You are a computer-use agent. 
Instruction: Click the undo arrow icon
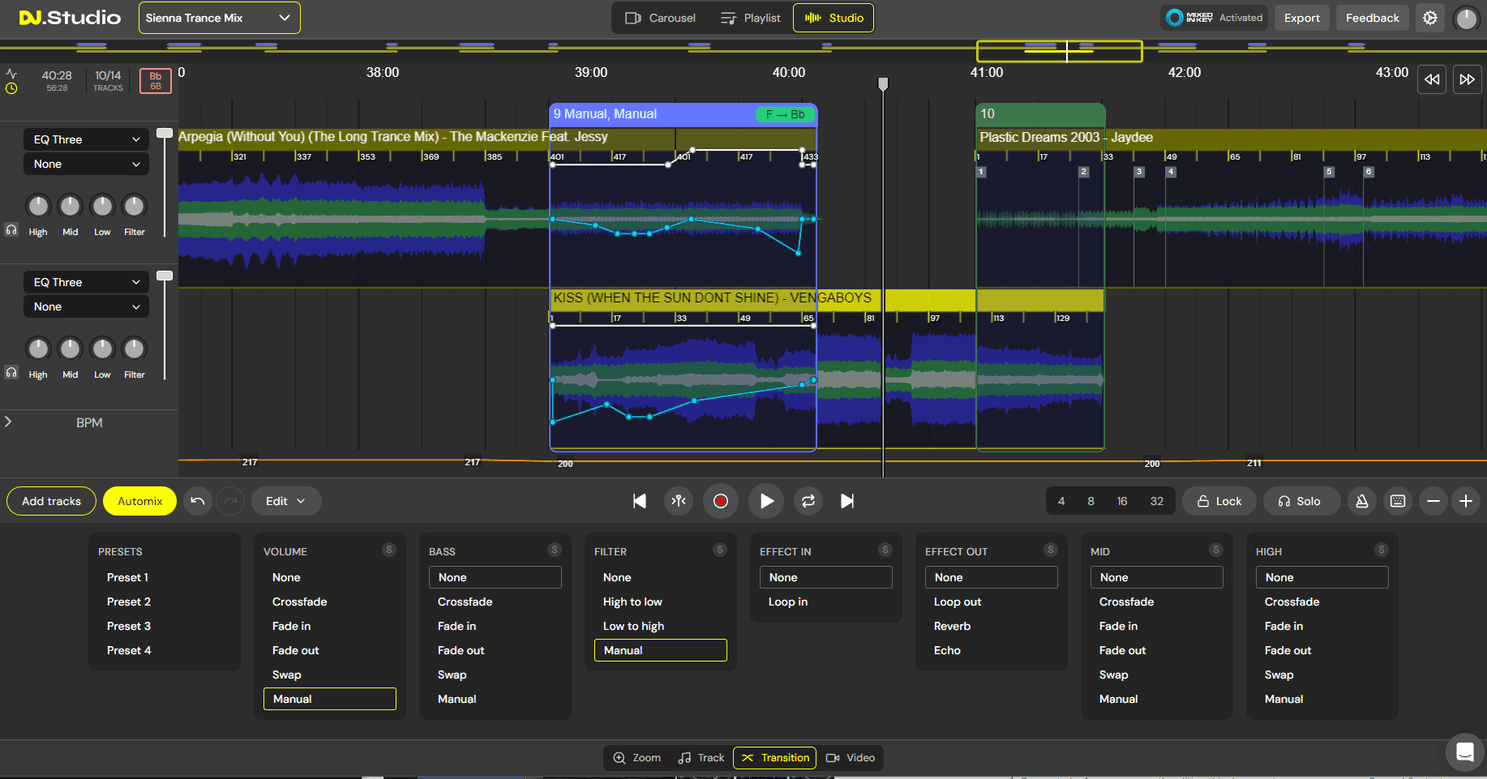pyautogui.click(x=198, y=501)
